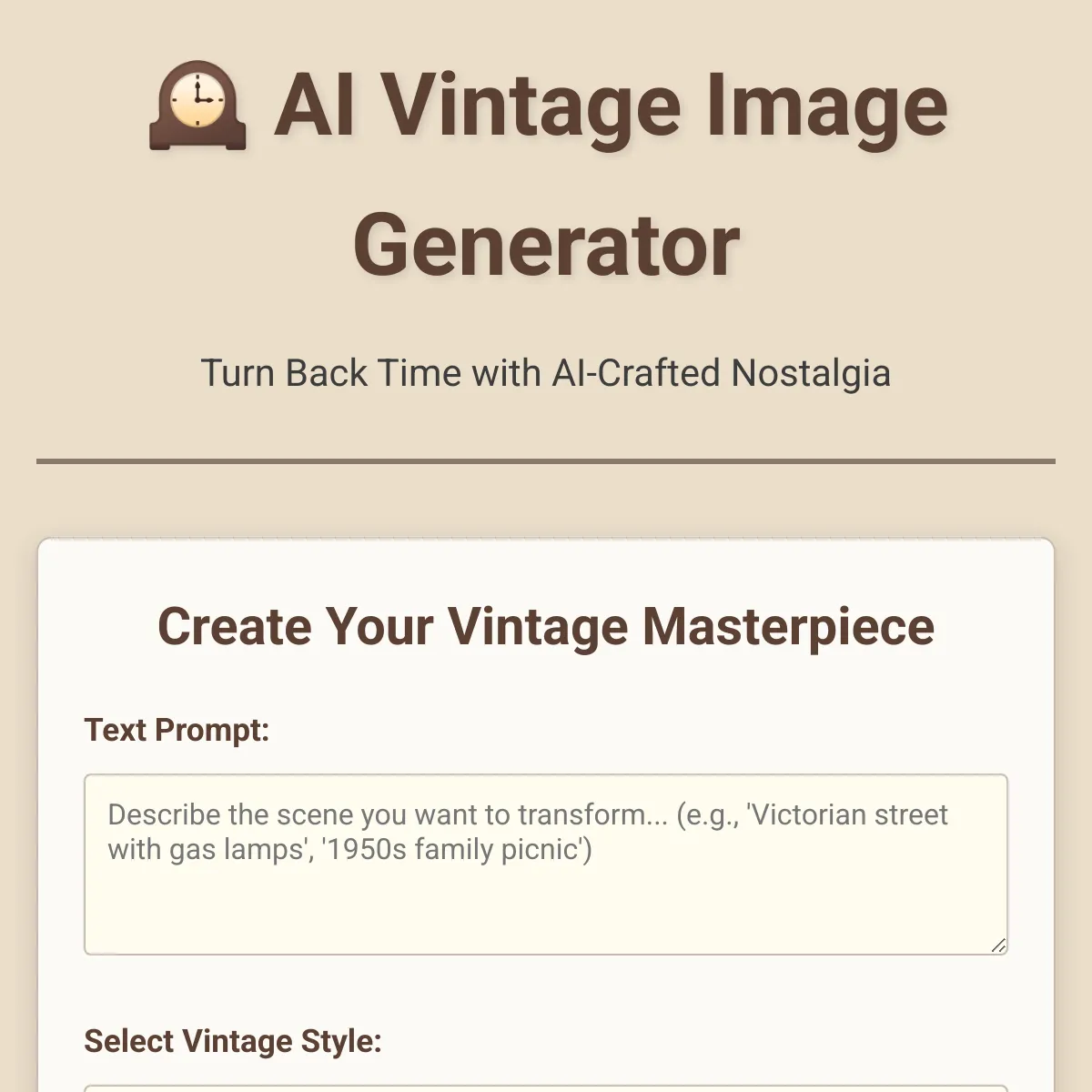Click the 'AI-Crafted' text in the tagline
This screenshot has height=1092, width=1092.
[636, 374]
